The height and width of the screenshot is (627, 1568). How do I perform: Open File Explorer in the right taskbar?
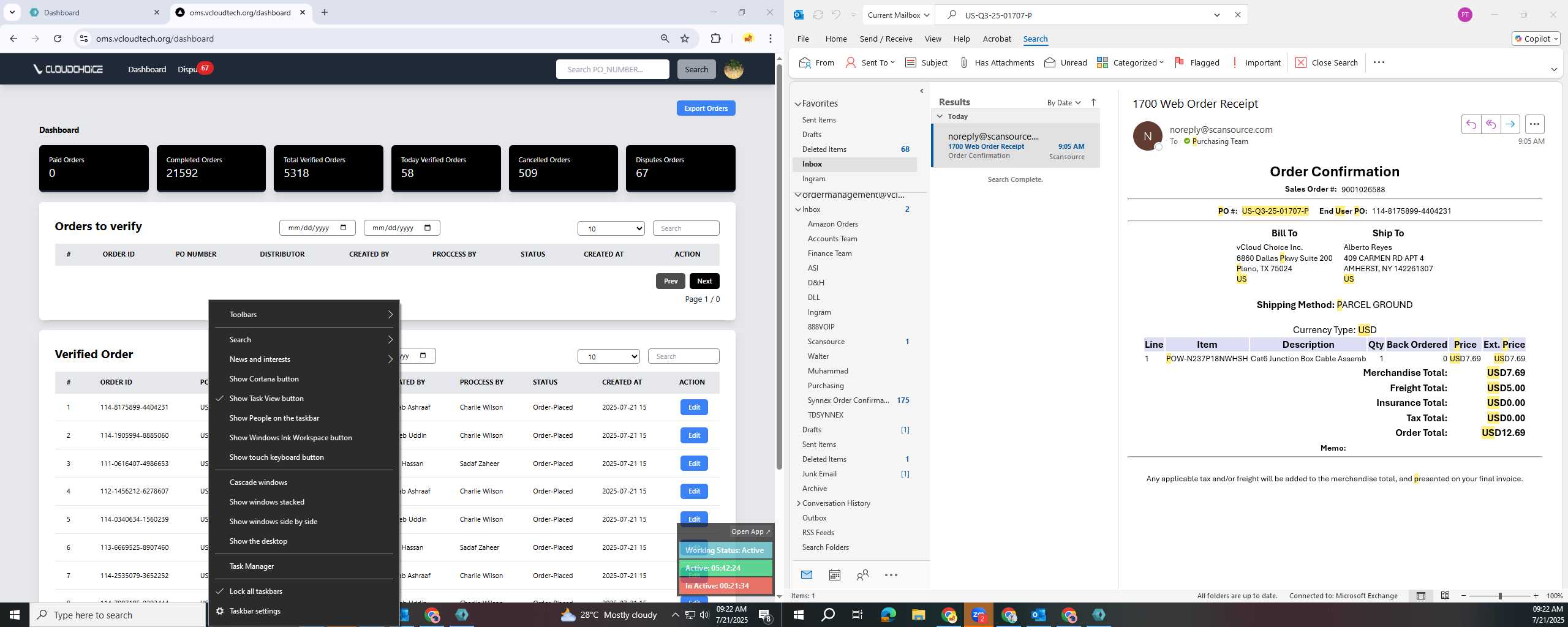pyautogui.click(x=918, y=615)
